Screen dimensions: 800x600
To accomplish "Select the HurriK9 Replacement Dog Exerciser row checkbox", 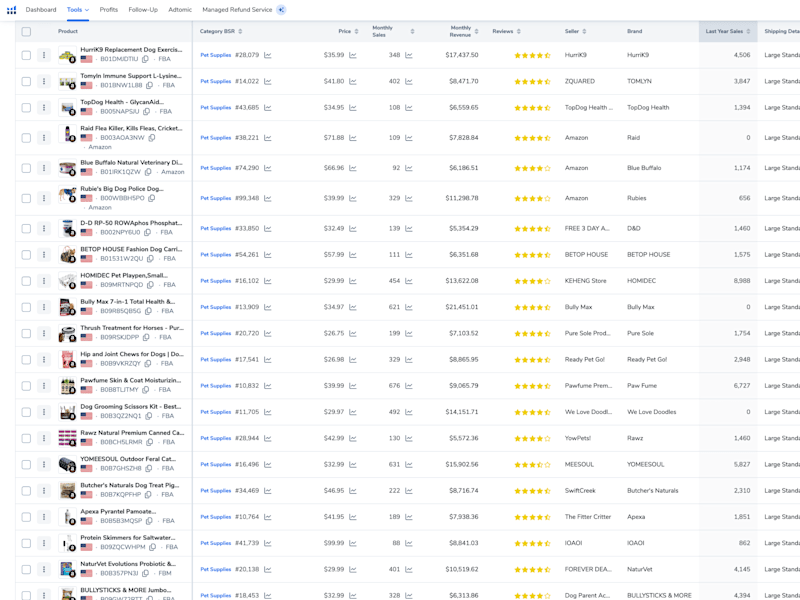I will [x=26, y=55].
